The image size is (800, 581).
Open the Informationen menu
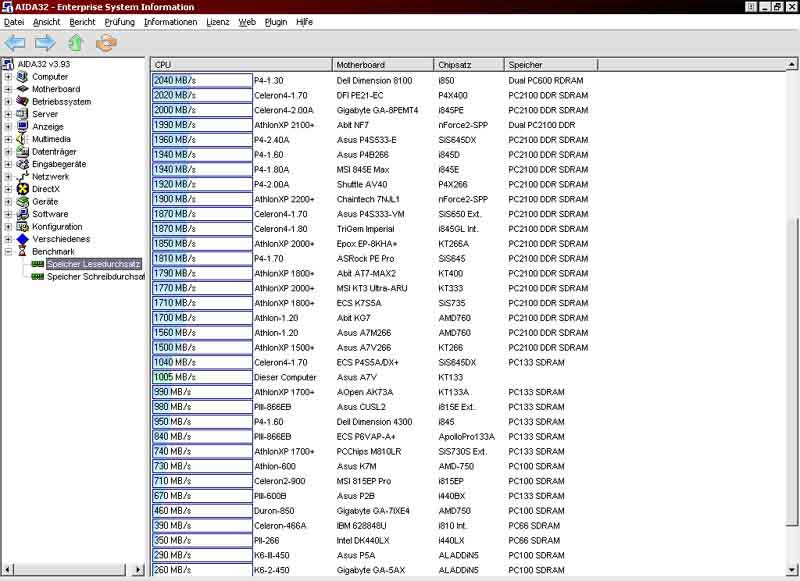[170, 22]
